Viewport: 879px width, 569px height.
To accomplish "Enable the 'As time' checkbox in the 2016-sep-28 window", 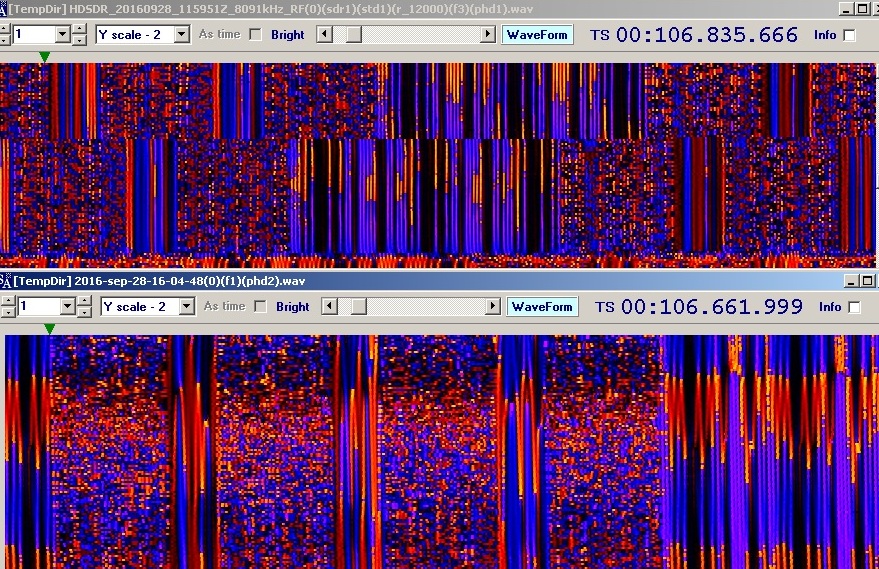I will 260,307.
